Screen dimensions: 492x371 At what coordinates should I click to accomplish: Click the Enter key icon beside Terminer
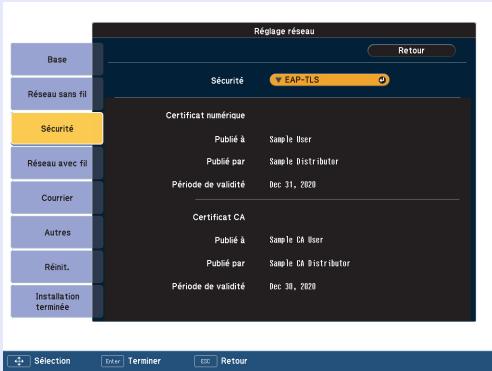point(113,361)
